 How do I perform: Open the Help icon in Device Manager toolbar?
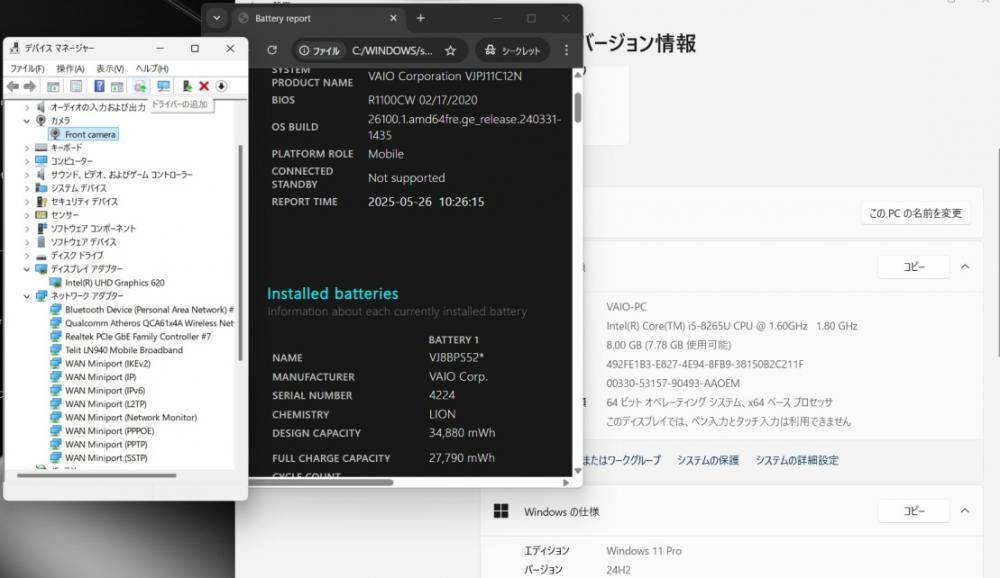(99, 86)
